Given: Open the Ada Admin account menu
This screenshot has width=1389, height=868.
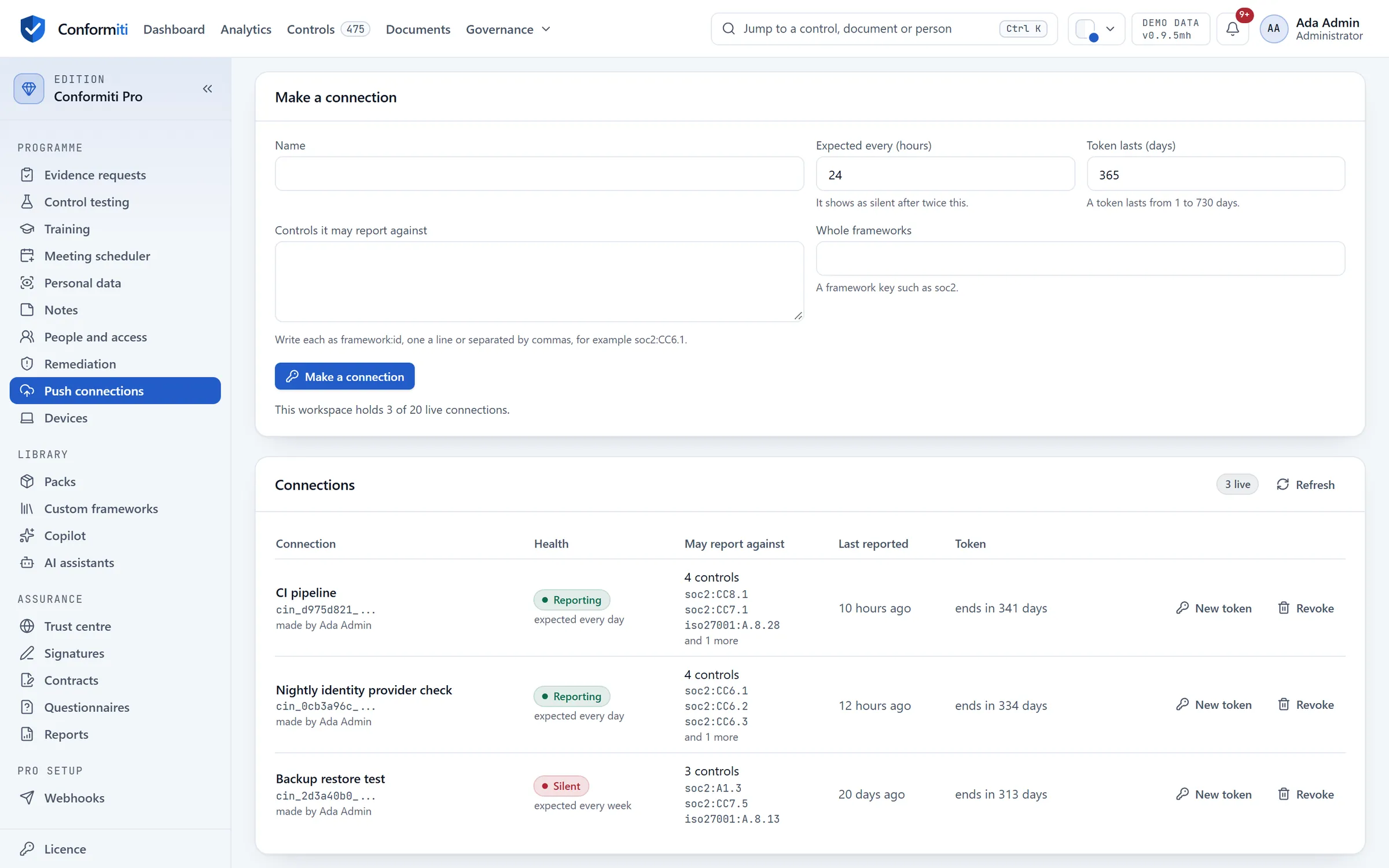Looking at the screenshot, I should coord(1311,29).
